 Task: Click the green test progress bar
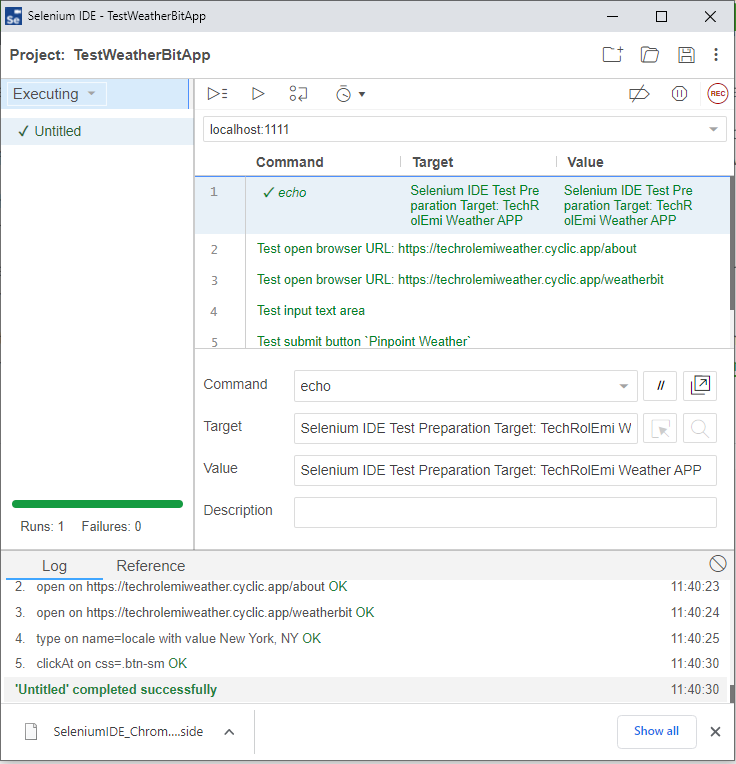coord(97,504)
